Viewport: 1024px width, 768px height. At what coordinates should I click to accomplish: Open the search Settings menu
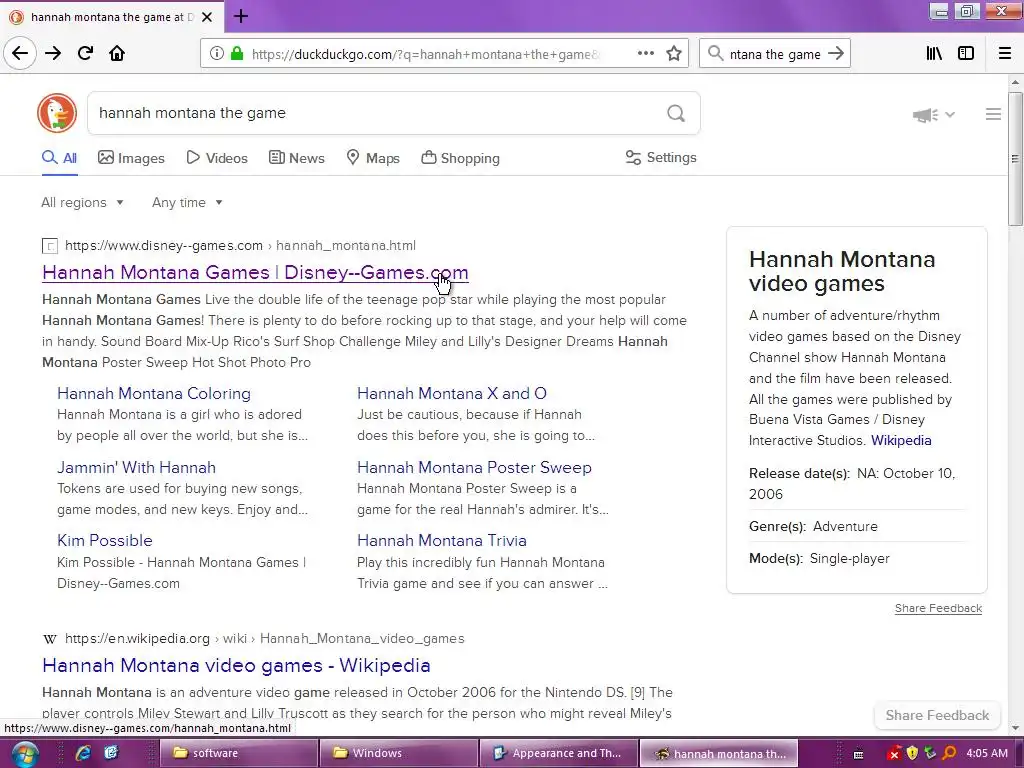tap(661, 157)
